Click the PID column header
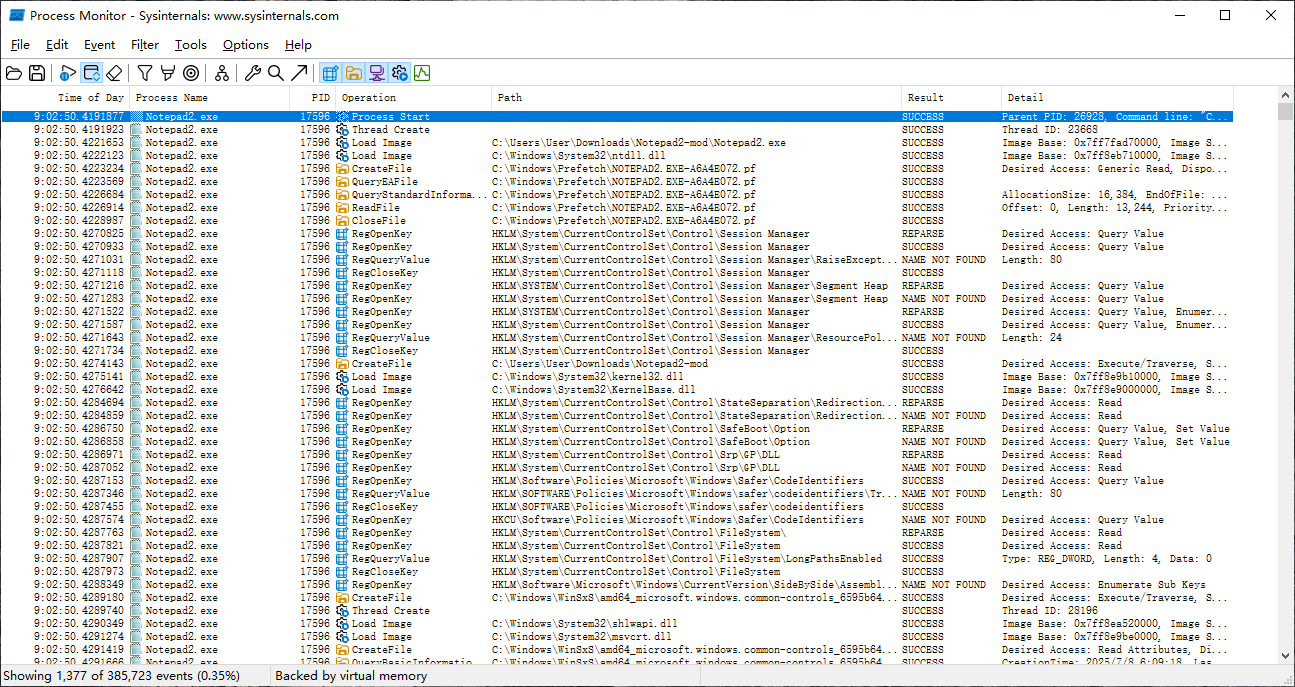Image resolution: width=1295 pixels, height=687 pixels. (312, 98)
